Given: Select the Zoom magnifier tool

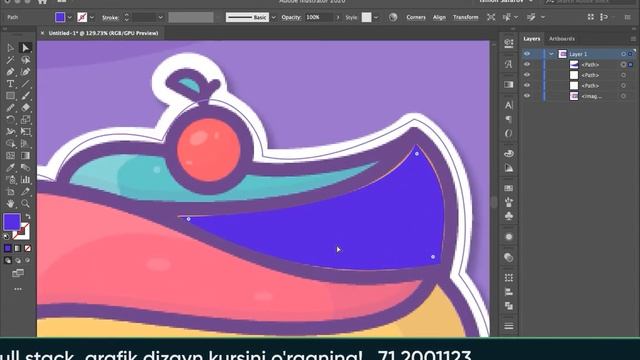Looking at the screenshot, I should tap(25, 203).
